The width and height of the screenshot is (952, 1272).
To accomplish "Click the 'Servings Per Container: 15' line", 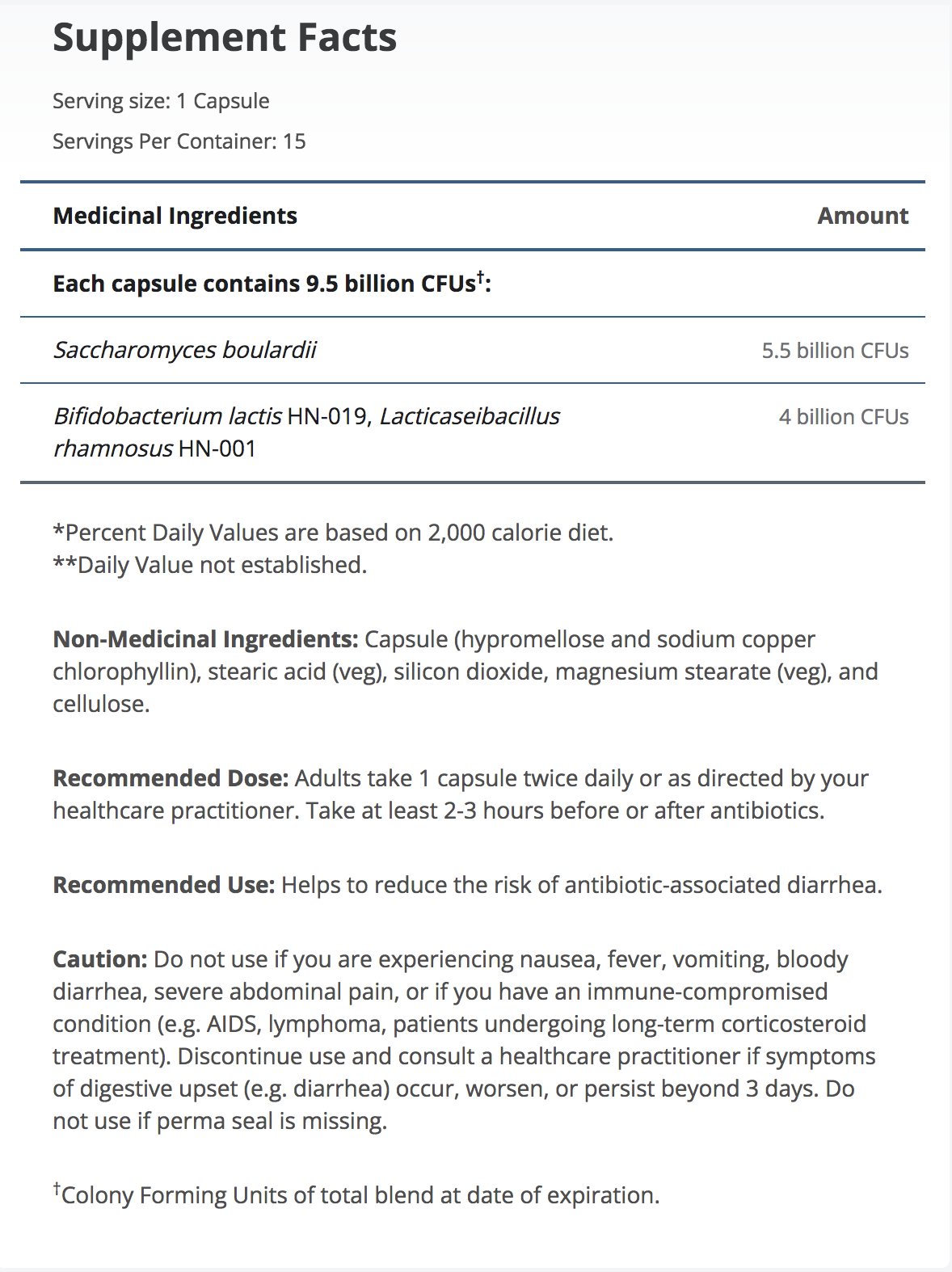I will tap(179, 141).
